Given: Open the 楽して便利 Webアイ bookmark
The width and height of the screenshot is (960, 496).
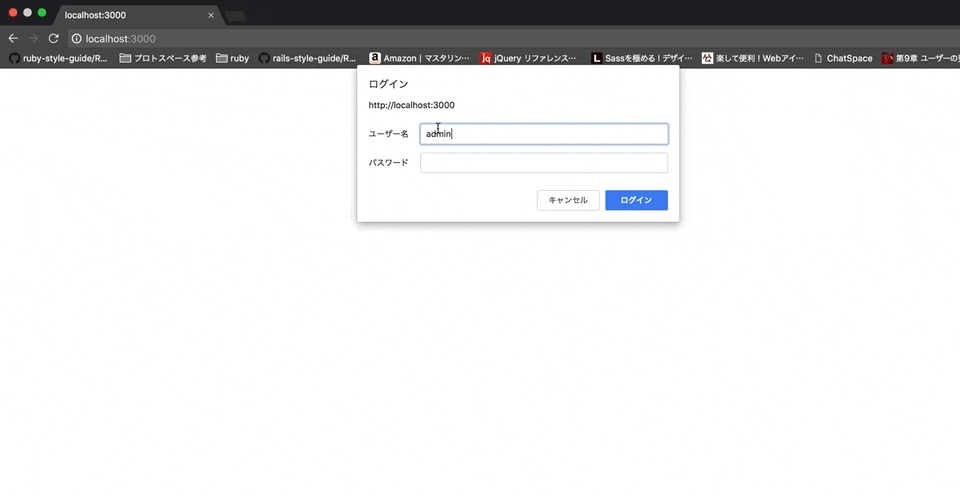Looking at the screenshot, I should pyautogui.click(x=753, y=58).
